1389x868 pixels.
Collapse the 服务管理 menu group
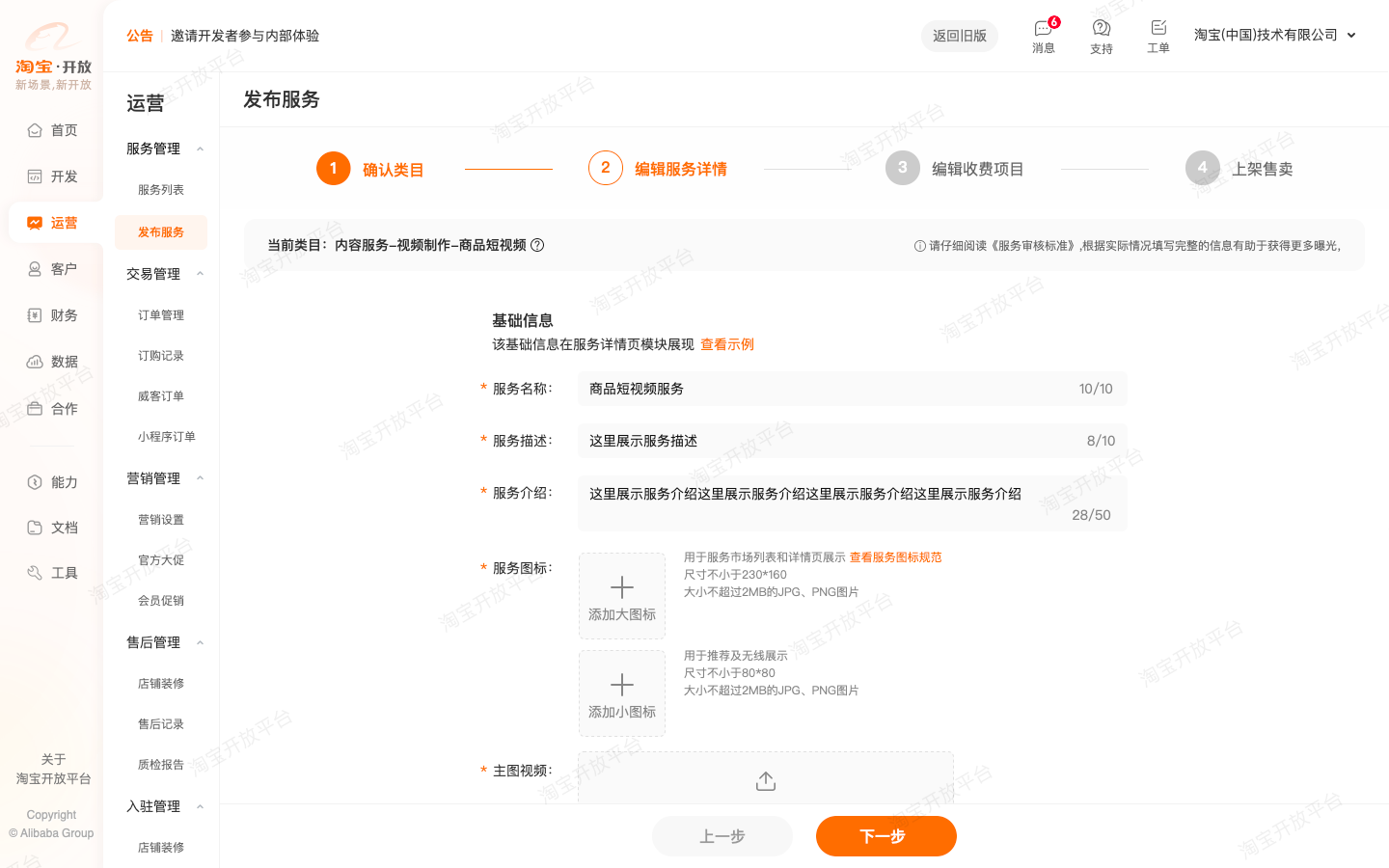200,149
